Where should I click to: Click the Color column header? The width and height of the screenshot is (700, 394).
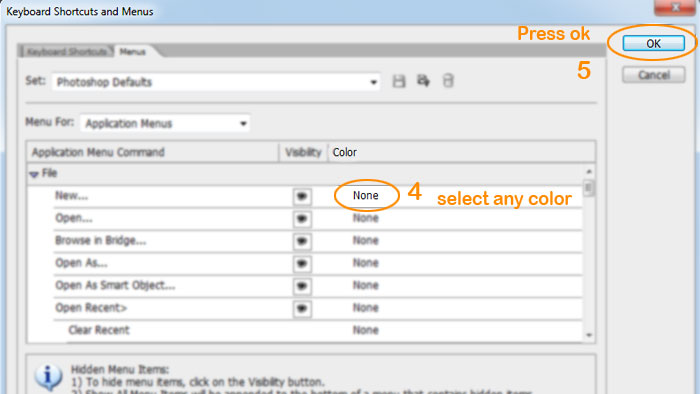click(x=462, y=152)
